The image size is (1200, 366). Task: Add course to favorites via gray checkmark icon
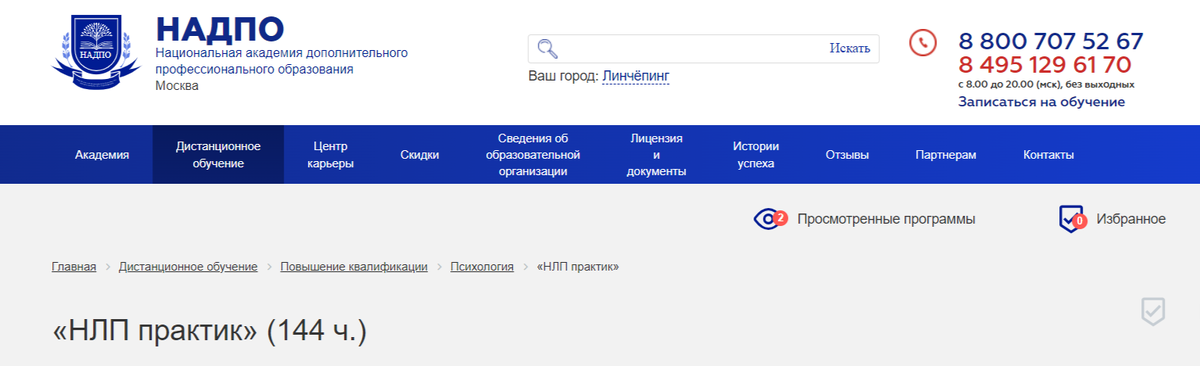tap(1153, 311)
